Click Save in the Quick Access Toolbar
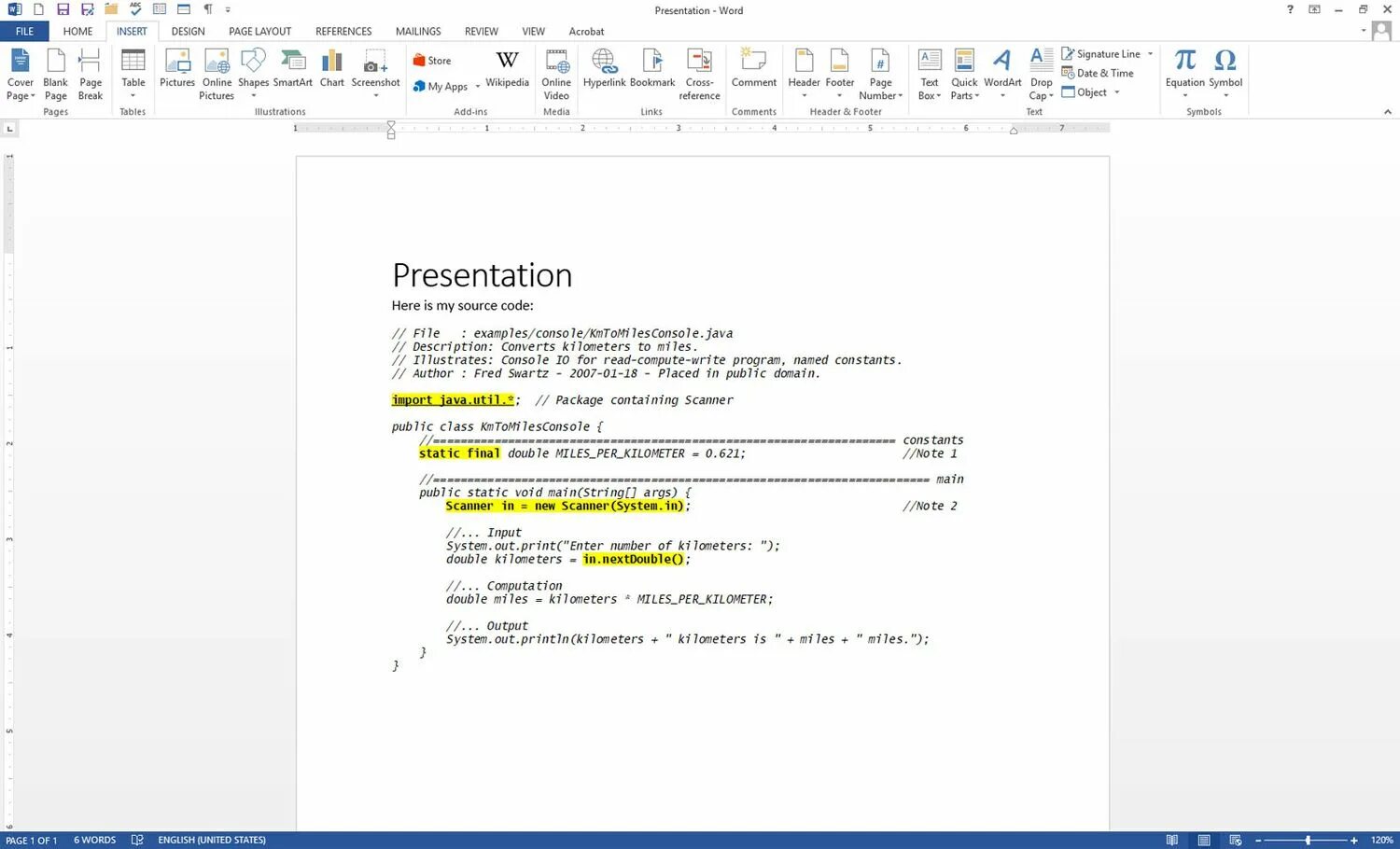This screenshot has width=1400, height=849. (63, 9)
